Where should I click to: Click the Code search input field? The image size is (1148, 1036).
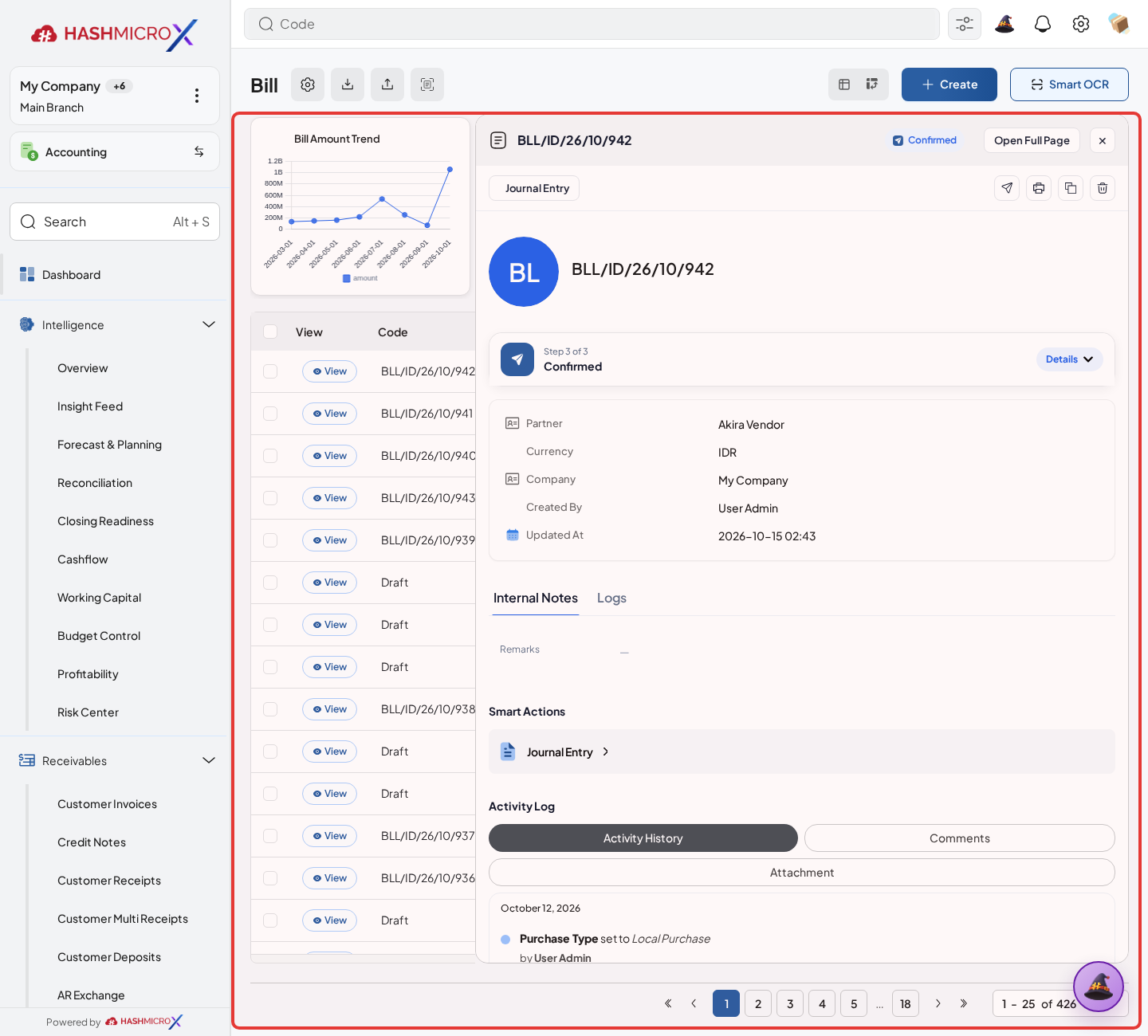(x=592, y=24)
